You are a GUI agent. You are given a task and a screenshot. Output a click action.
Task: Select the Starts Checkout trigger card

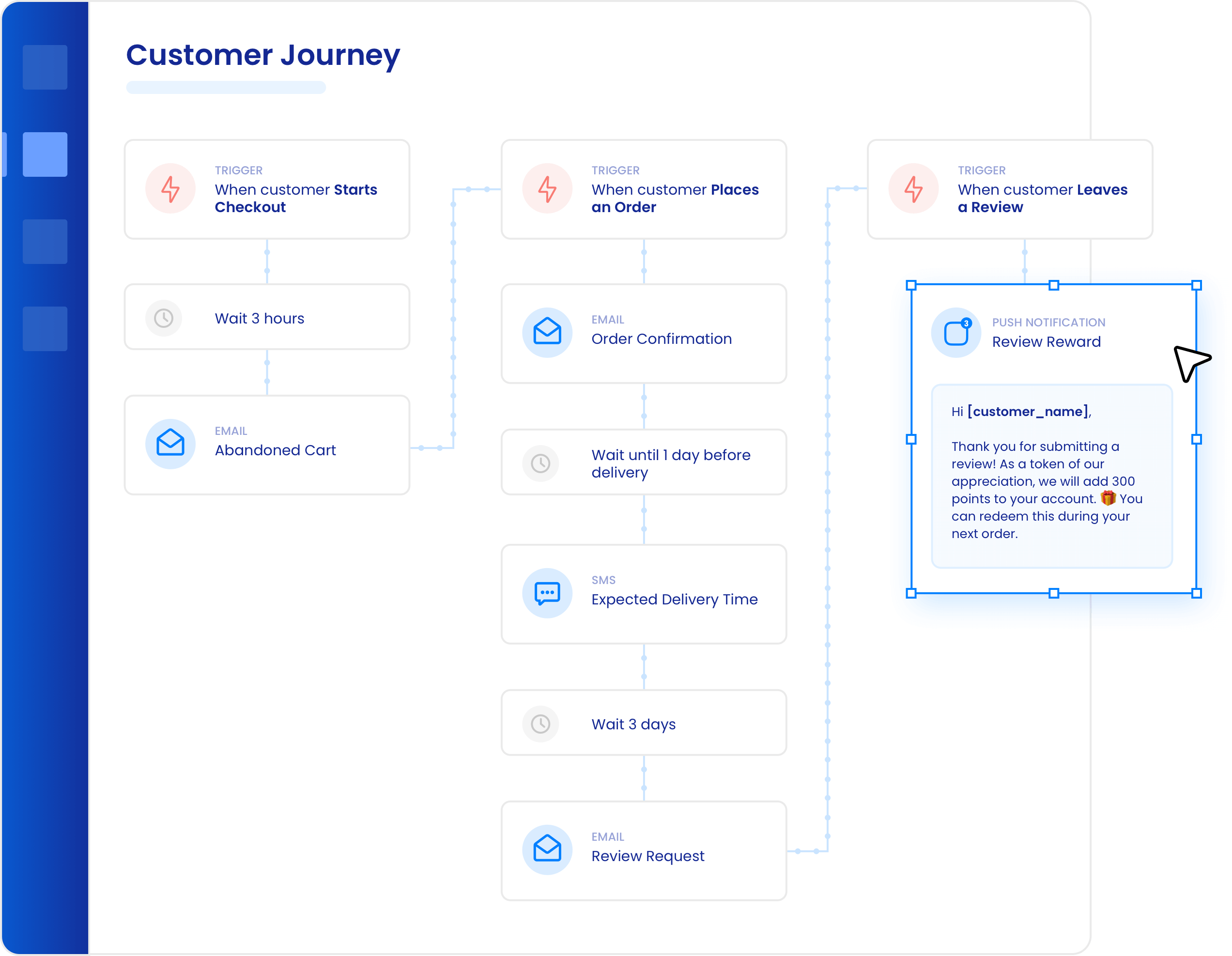click(267, 189)
